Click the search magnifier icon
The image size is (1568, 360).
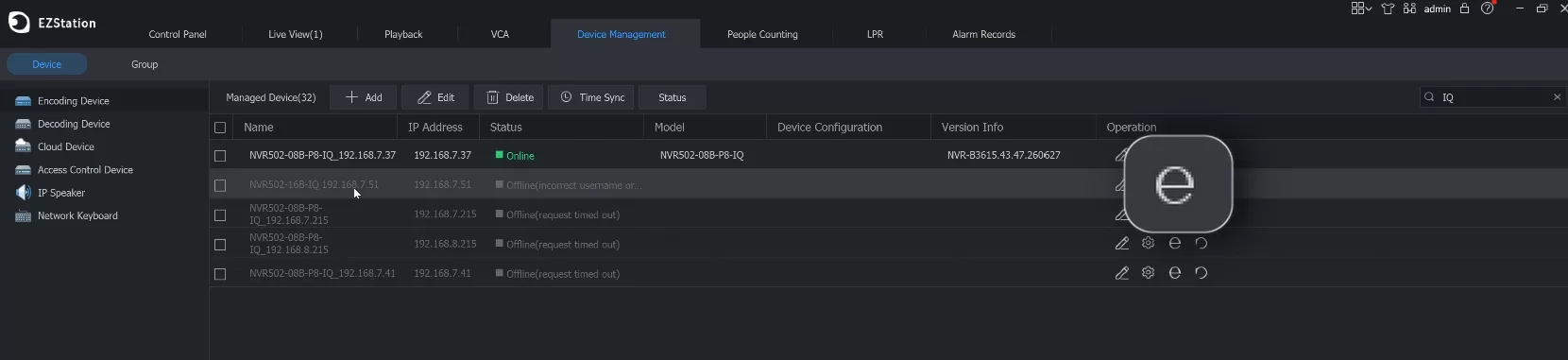tap(1429, 97)
